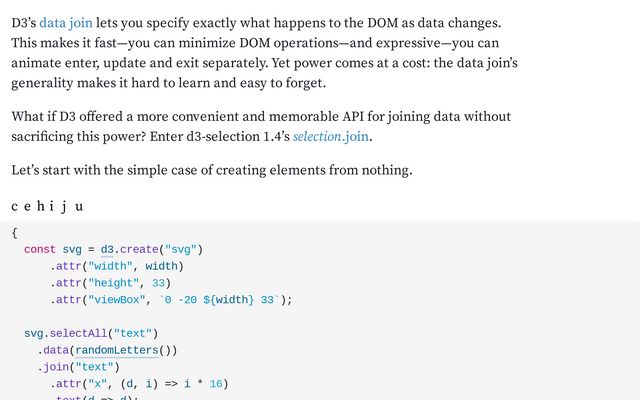Click the "x" attribute string
640x400 pixels.
pyautogui.click(x=98, y=383)
